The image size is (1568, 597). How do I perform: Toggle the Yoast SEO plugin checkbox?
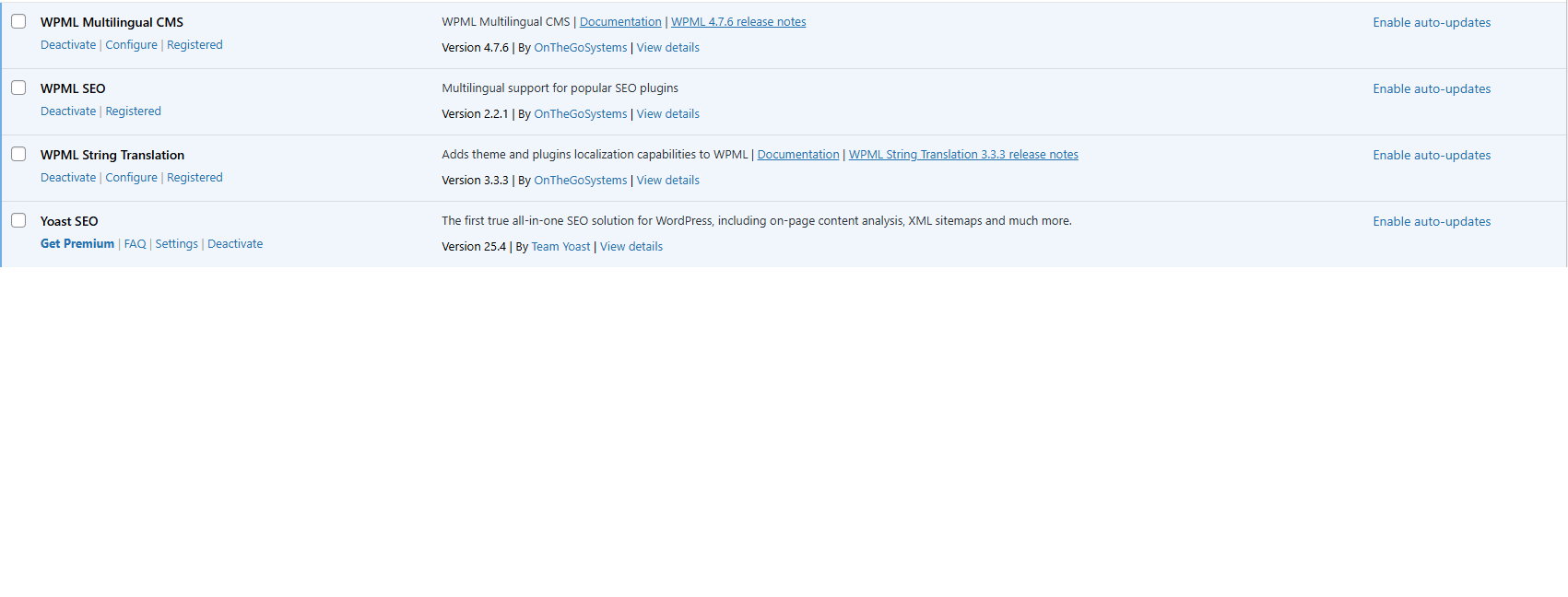pos(18,220)
